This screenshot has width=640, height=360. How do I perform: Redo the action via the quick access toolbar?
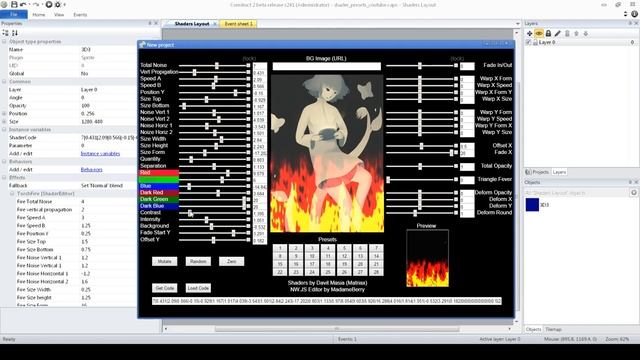coord(36,4)
